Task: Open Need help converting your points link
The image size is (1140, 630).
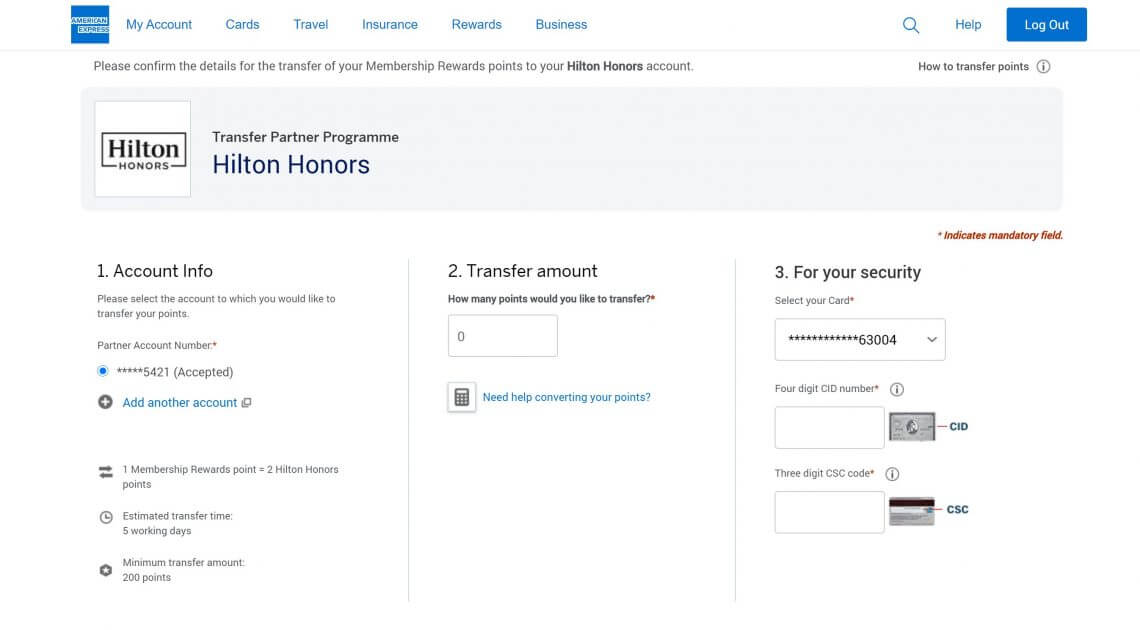Action: (x=566, y=397)
